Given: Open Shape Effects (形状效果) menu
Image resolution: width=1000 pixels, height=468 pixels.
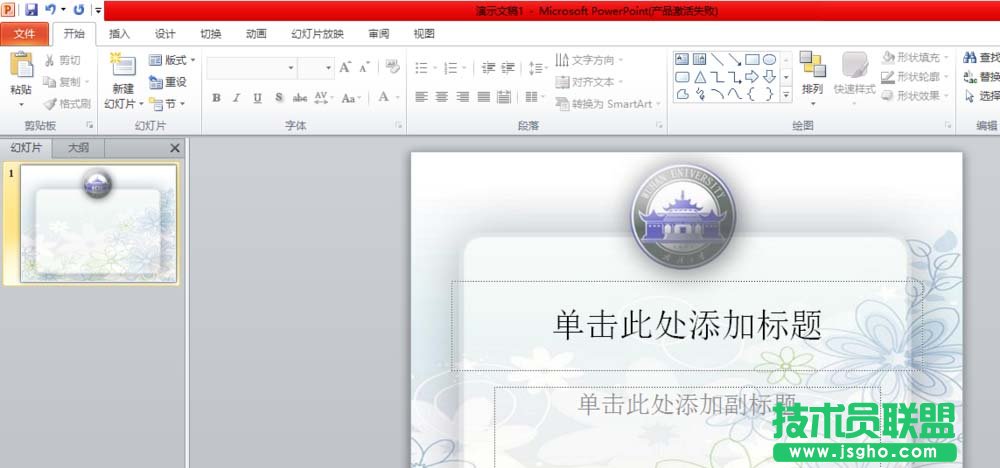Looking at the screenshot, I should [x=915, y=96].
